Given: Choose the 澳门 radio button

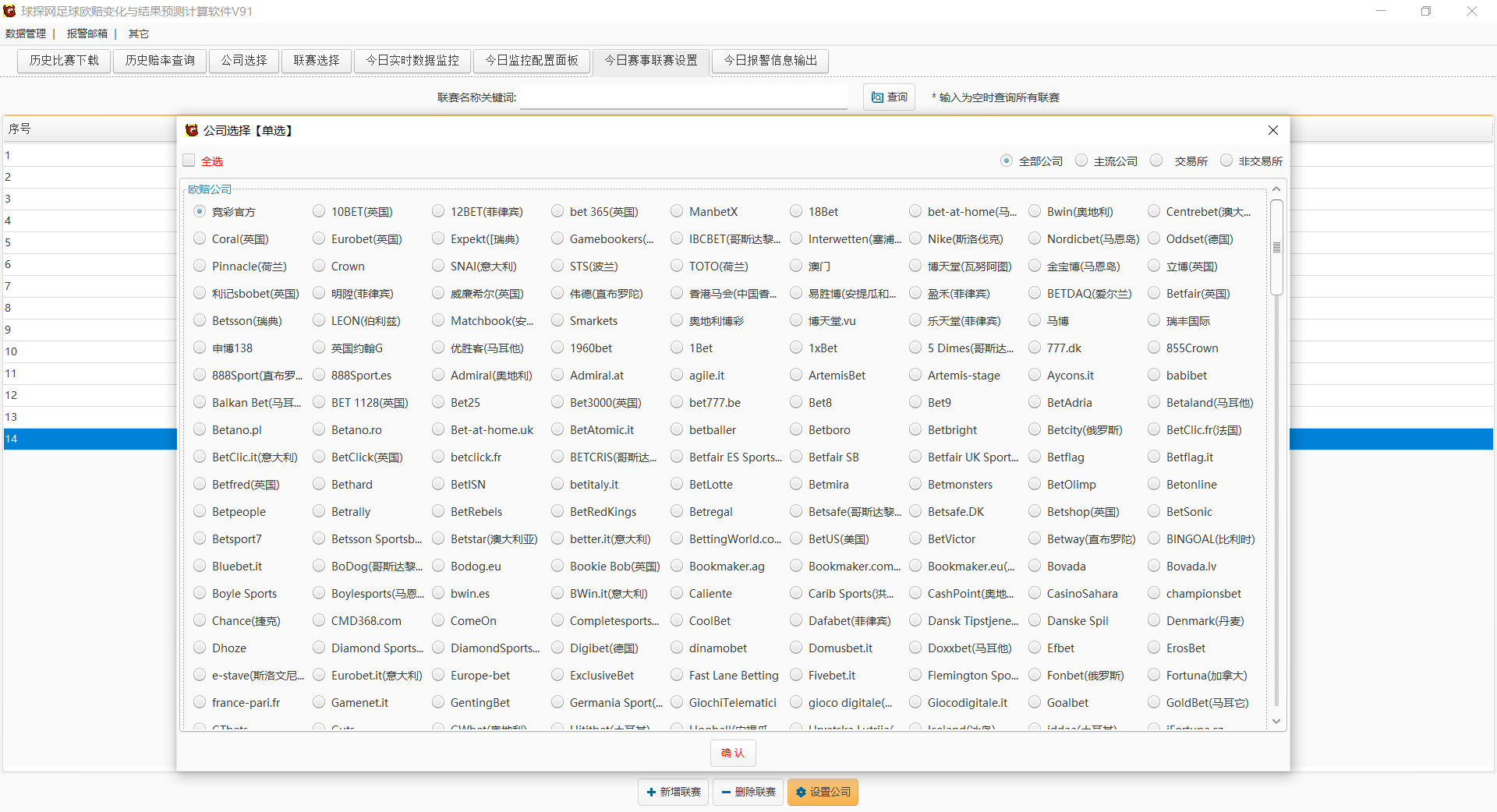Looking at the screenshot, I should click(796, 266).
